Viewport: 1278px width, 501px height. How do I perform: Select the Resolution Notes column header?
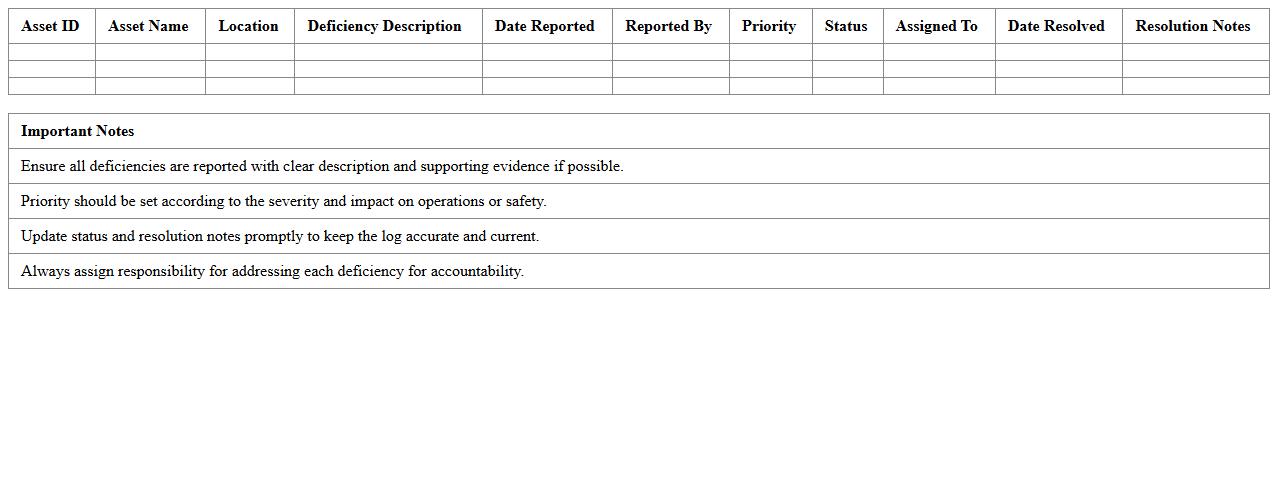coord(1192,26)
